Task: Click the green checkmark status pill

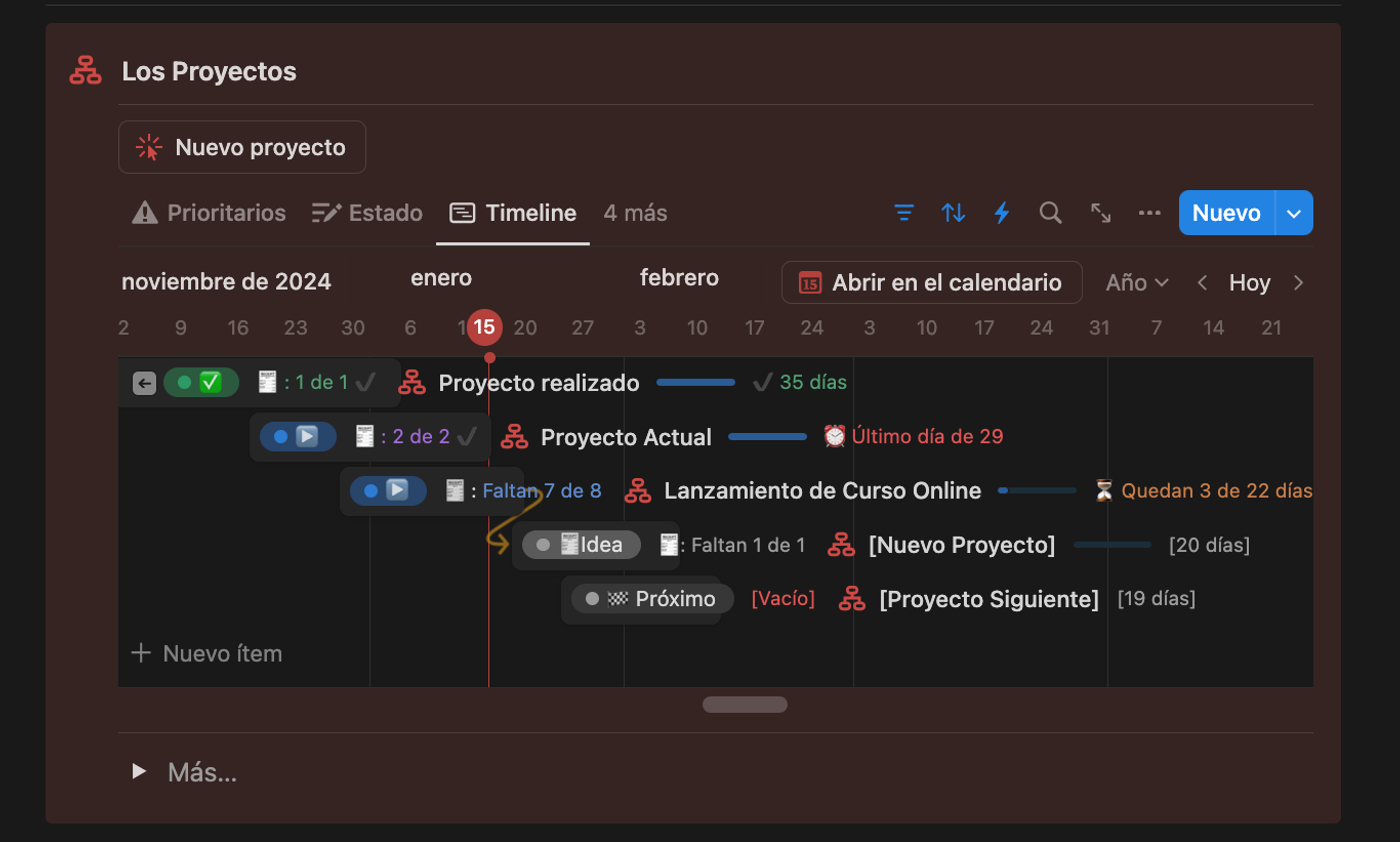Action: click(201, 382)
